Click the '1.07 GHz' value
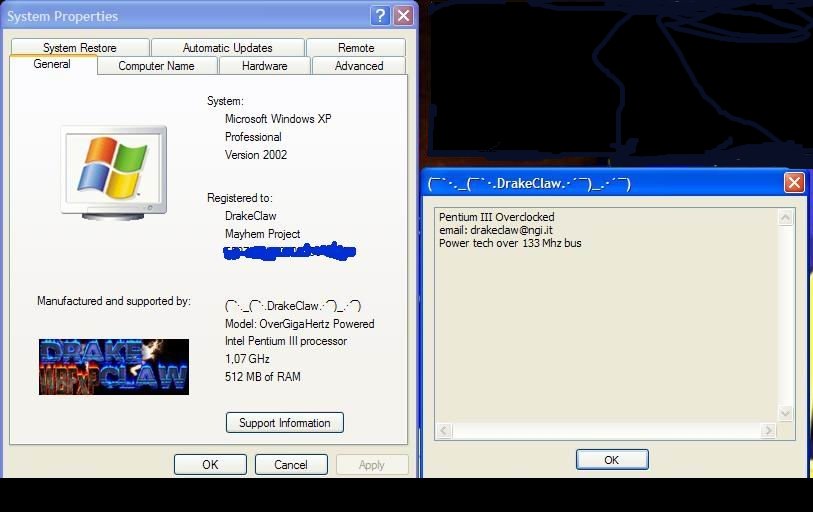Viewport: 813px width, 512px height. click(247, 358)
